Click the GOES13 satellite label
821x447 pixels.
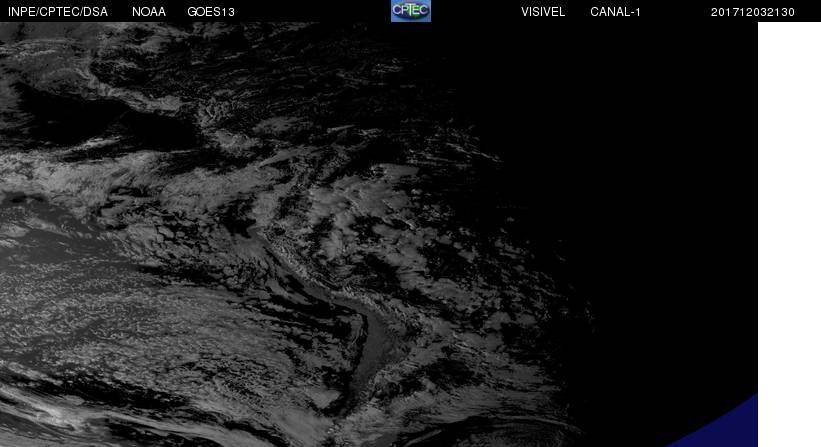point(211,12)
